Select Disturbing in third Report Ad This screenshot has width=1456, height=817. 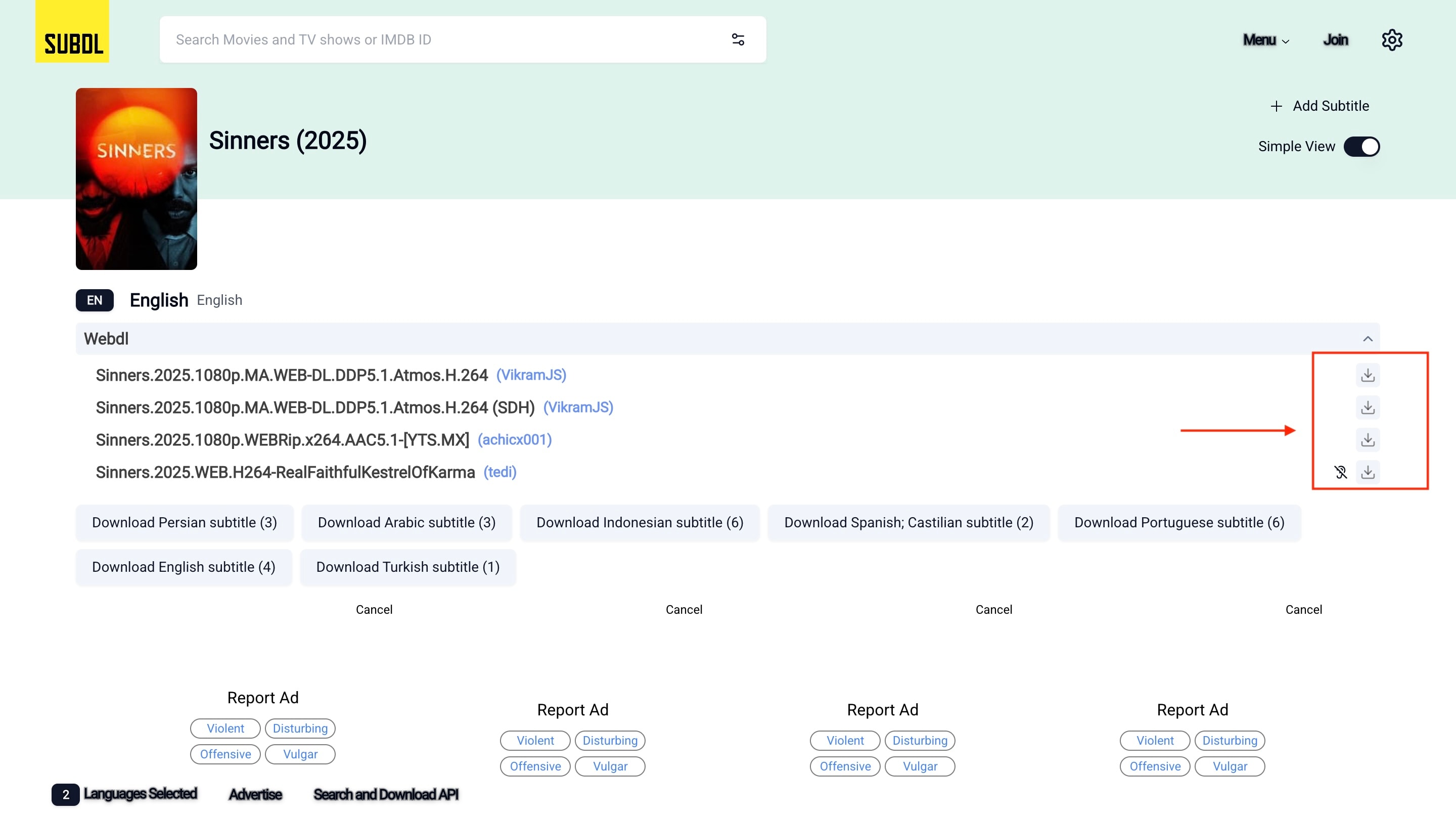920,741
